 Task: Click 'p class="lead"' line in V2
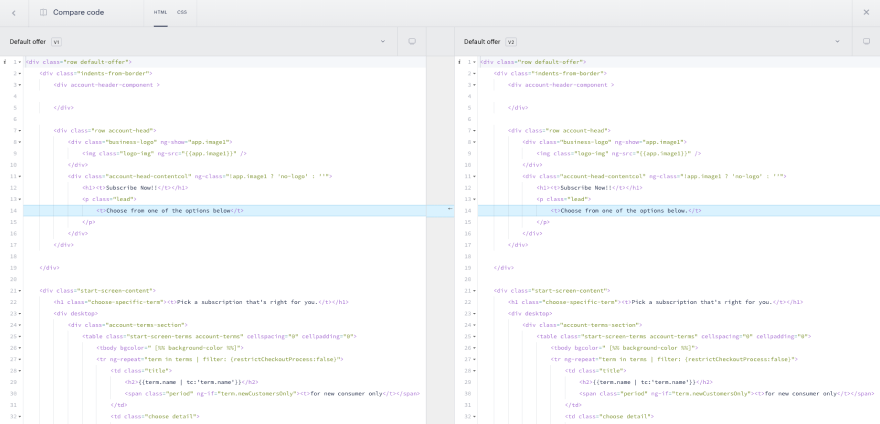pos(564,199)
